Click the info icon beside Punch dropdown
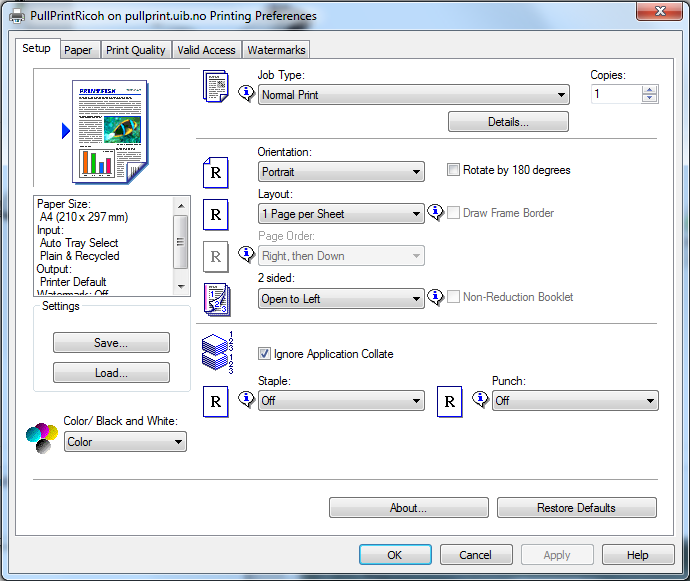Viewport: 690px width, 581px height. [x=481, y=400]
